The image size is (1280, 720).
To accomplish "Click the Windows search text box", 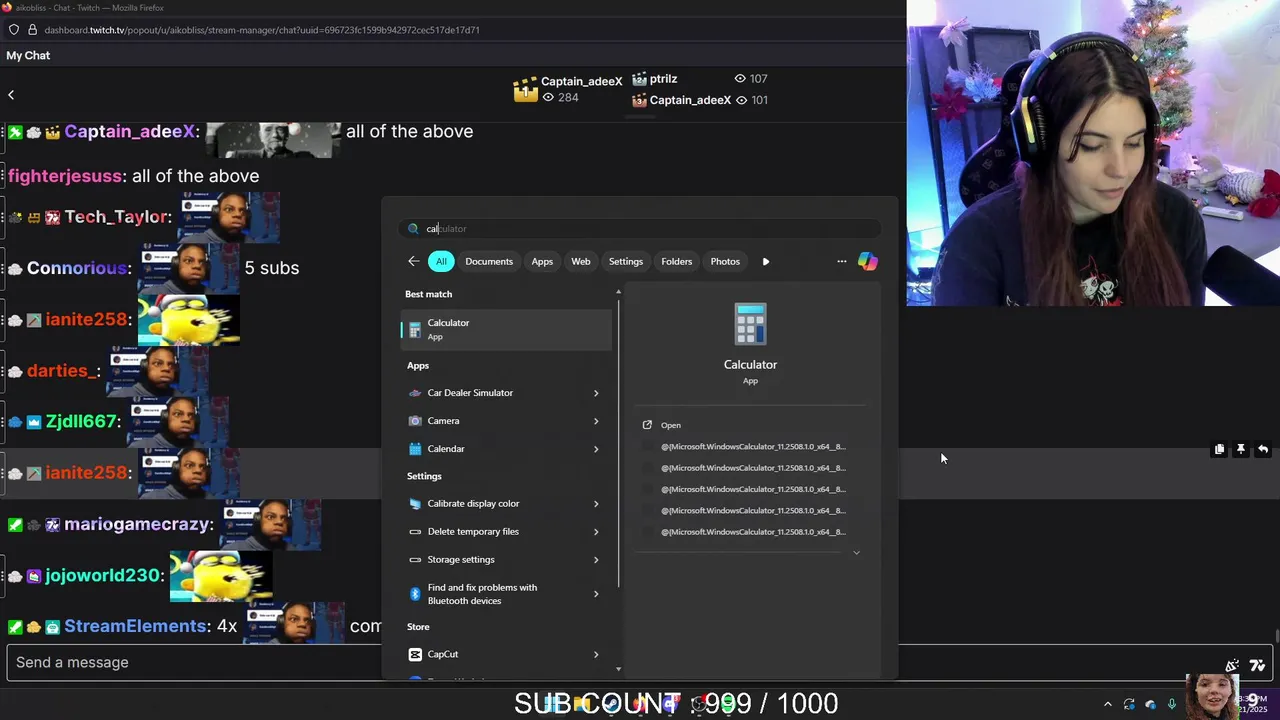I will [640, 229].
